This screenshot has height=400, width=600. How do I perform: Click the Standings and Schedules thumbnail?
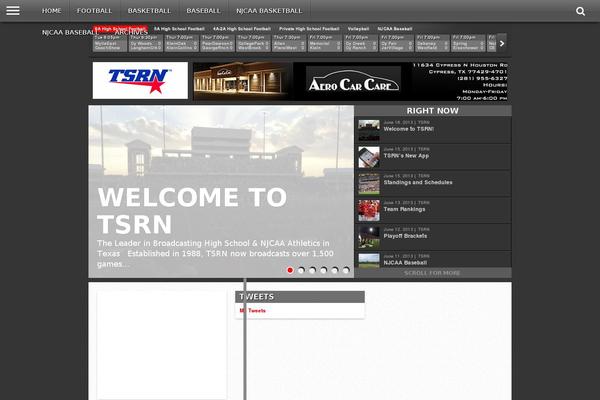pos(369,184)
